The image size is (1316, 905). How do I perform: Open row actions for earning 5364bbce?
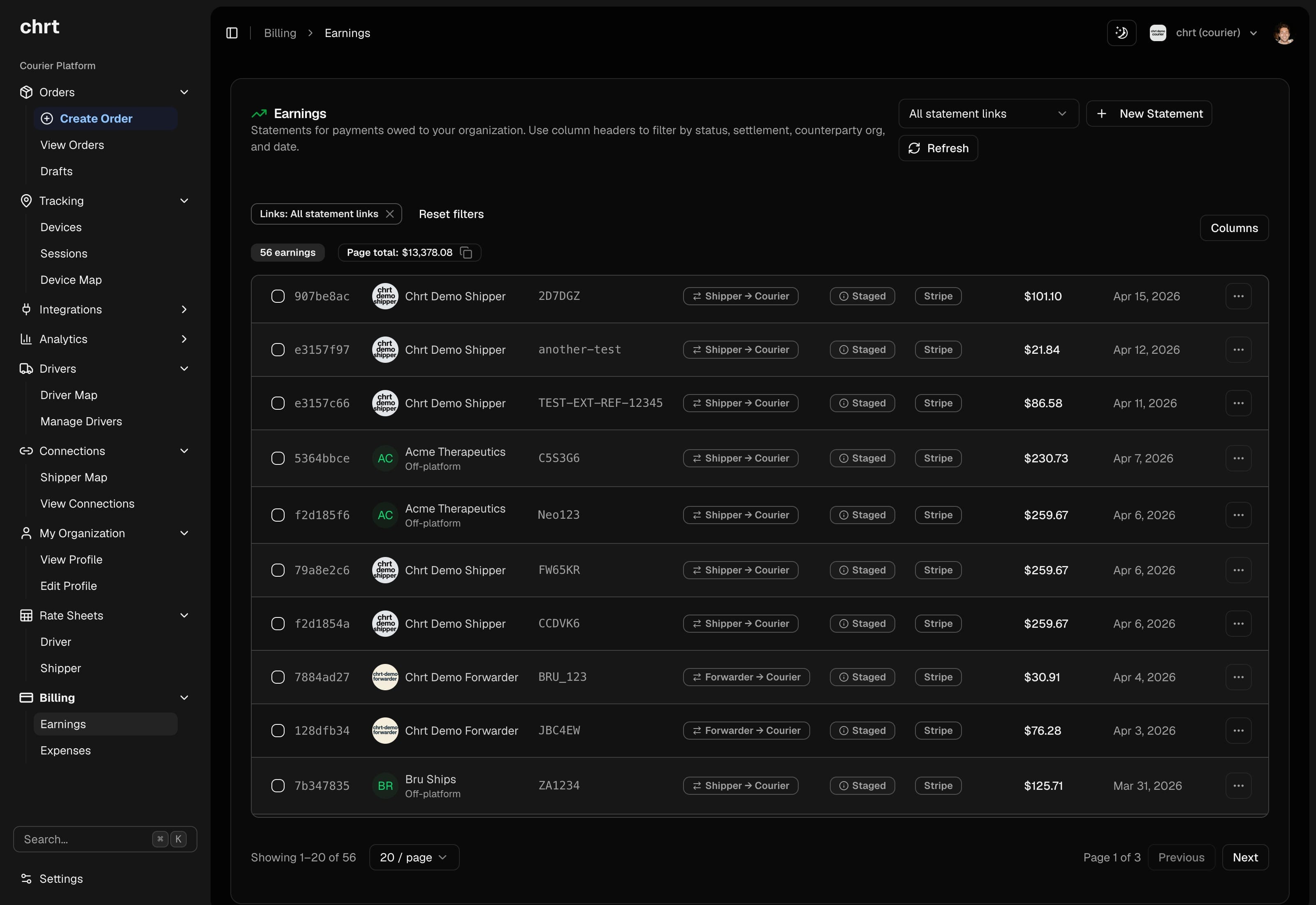1238,458
